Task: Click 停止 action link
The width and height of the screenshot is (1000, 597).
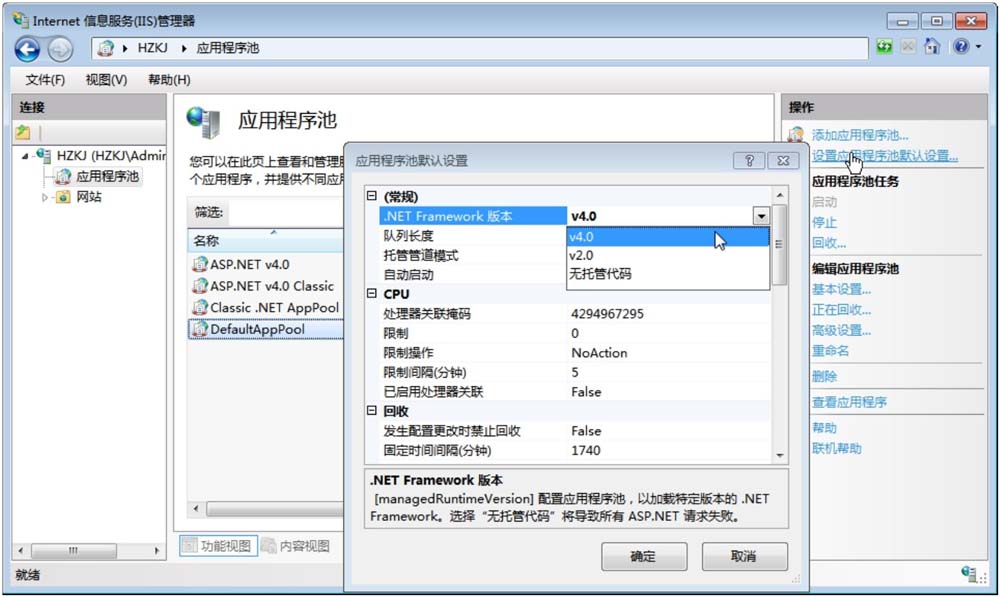Action: [x=824, y=223]
